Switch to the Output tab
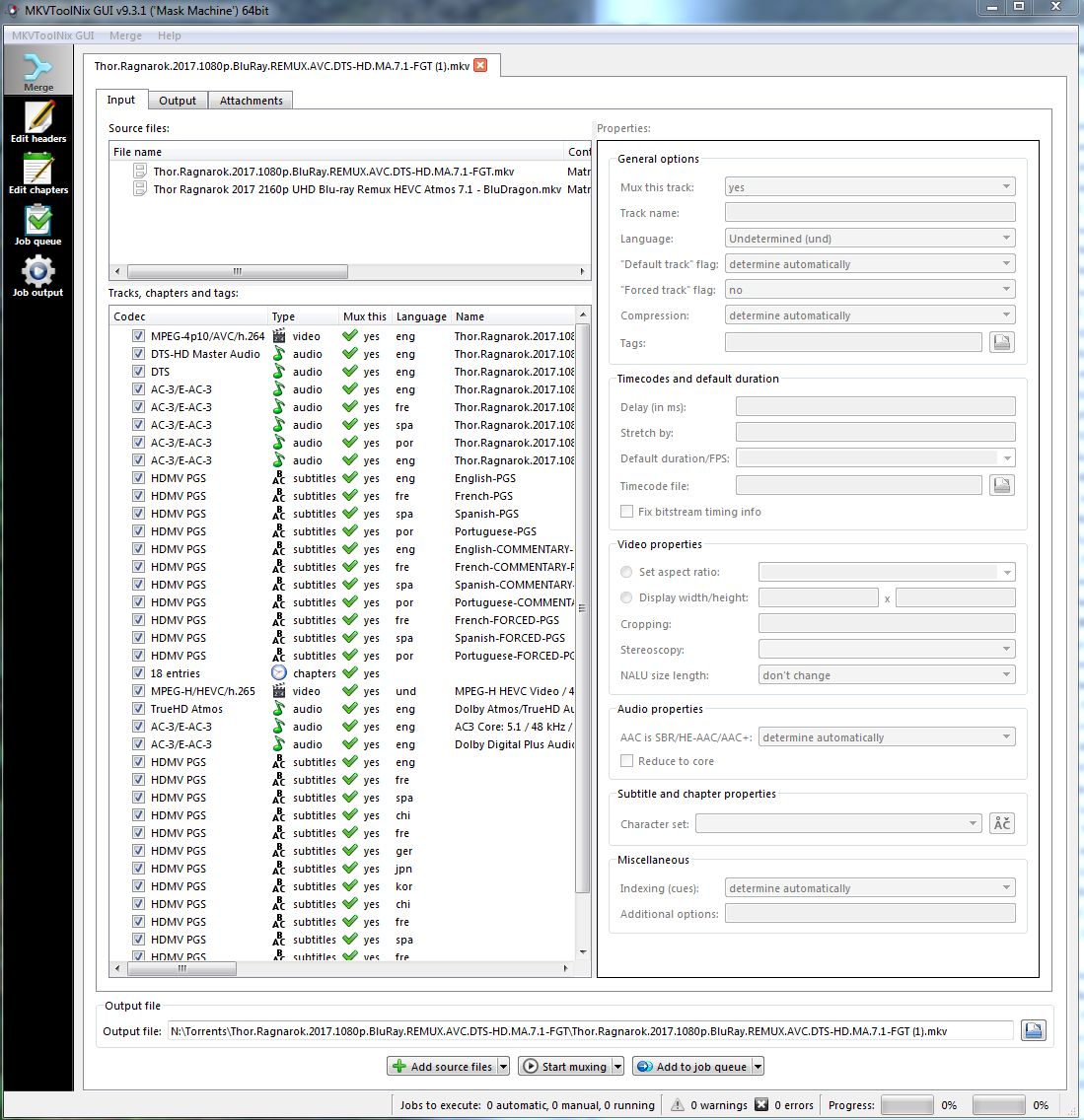1084x1120 pixels. (178, 101)
